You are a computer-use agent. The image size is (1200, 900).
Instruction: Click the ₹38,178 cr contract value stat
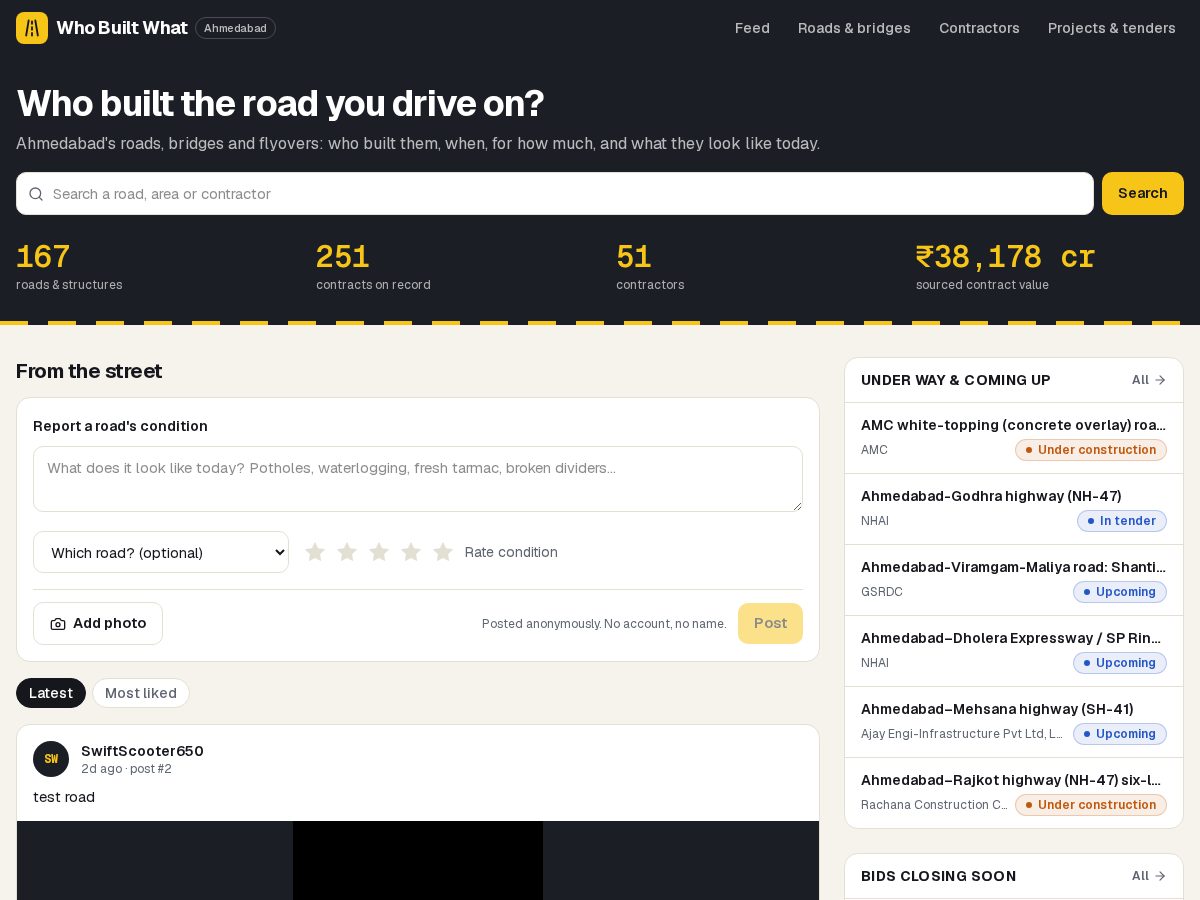1005,267
